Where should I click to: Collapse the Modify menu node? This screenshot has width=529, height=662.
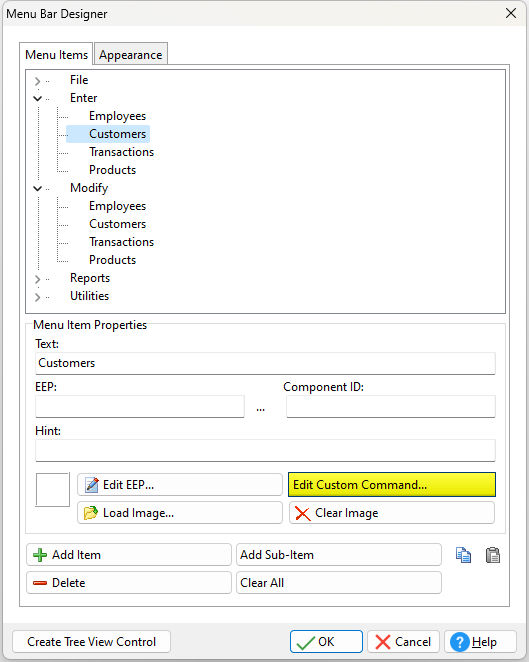click(x=38, y=188)
